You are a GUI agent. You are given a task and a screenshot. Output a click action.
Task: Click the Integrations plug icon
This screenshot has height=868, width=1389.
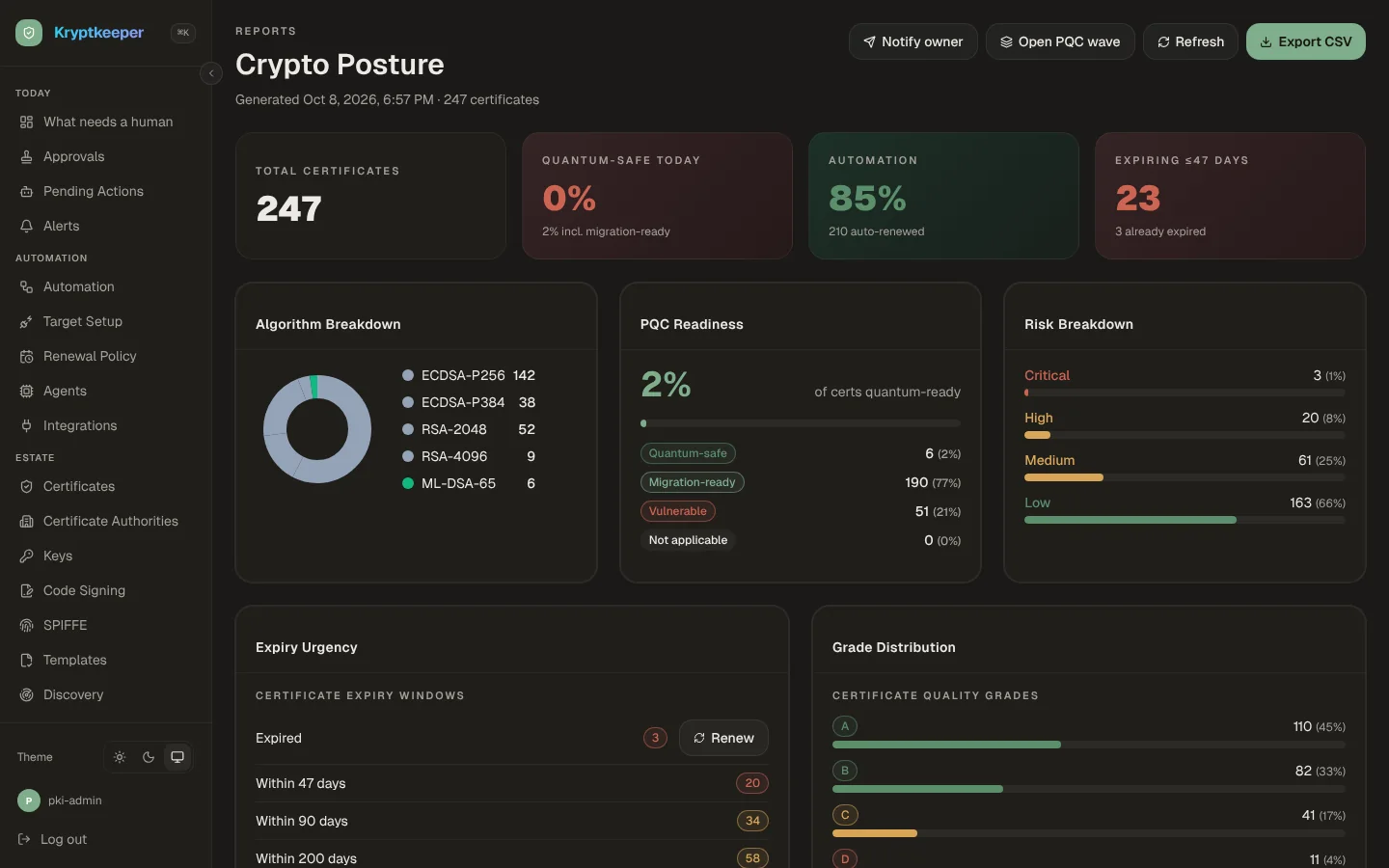pyautogui.click(x=26, y=425)
